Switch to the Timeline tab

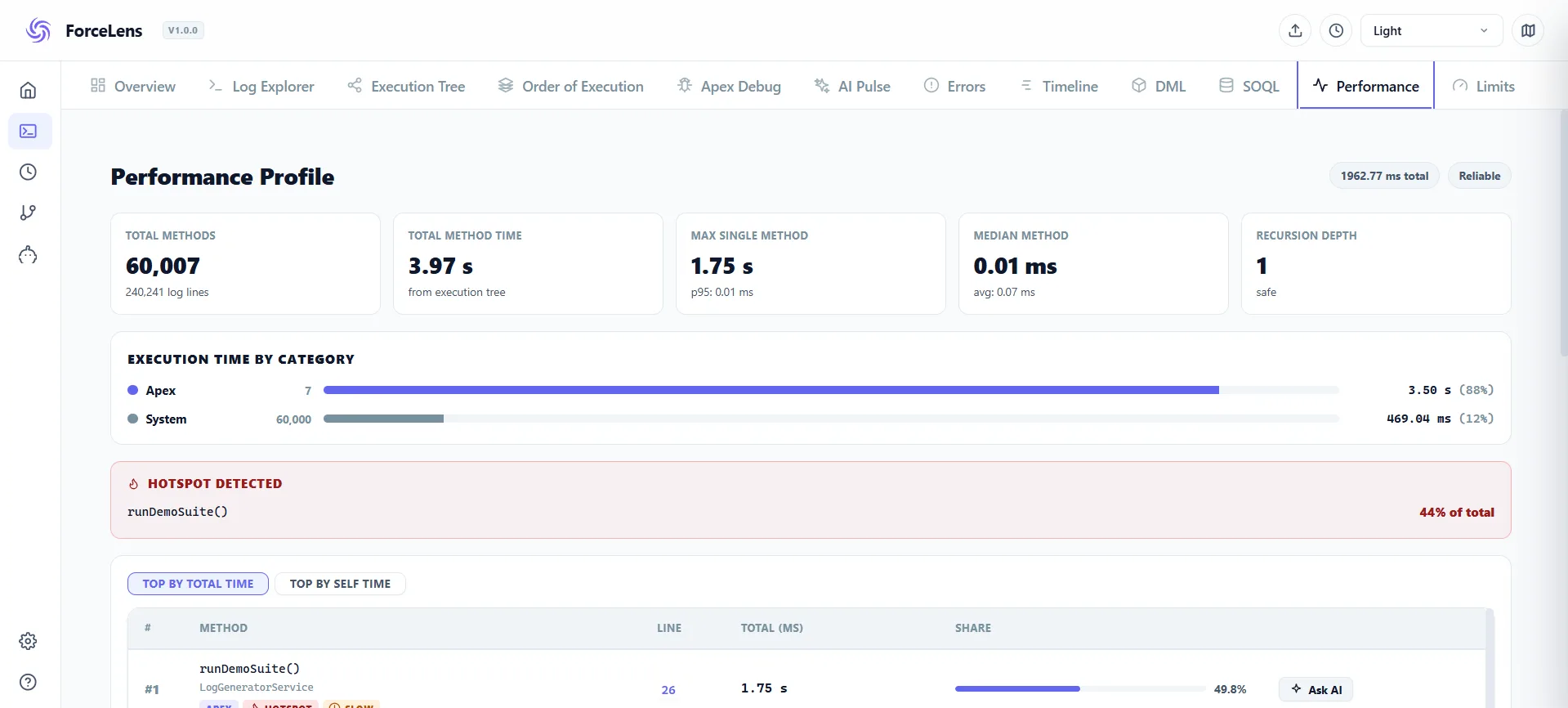pyautogui.click(x=1059, y=86)
